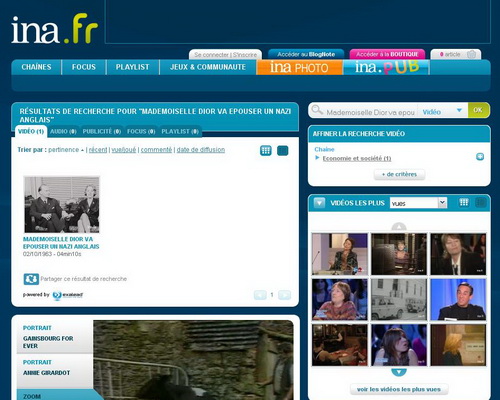
Task: Switch search results to list view
Action: tap(283, 151)
